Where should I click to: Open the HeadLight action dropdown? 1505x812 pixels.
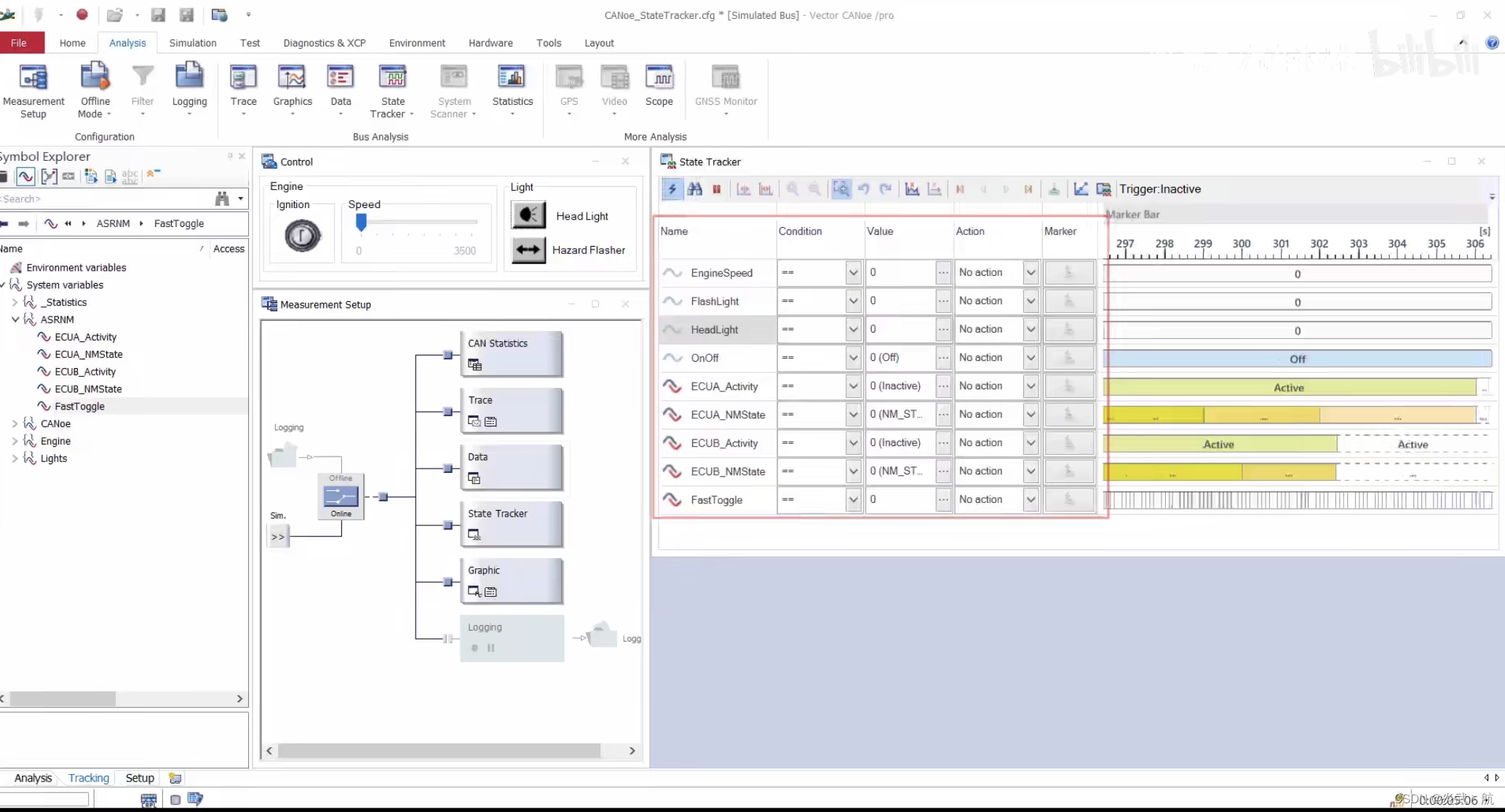1031,330
